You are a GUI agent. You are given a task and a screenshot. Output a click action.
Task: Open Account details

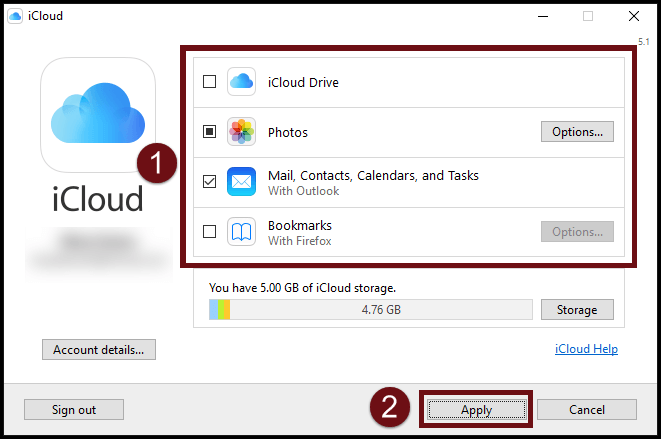99,350
